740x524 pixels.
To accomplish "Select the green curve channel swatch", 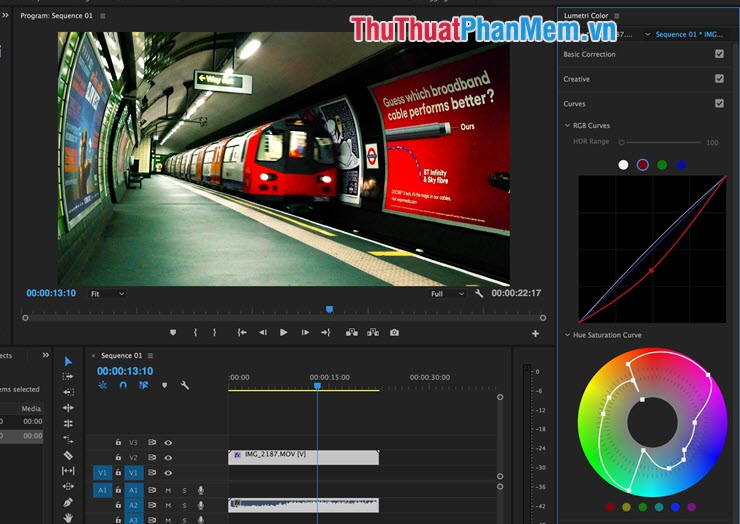I will click(662, 164).
